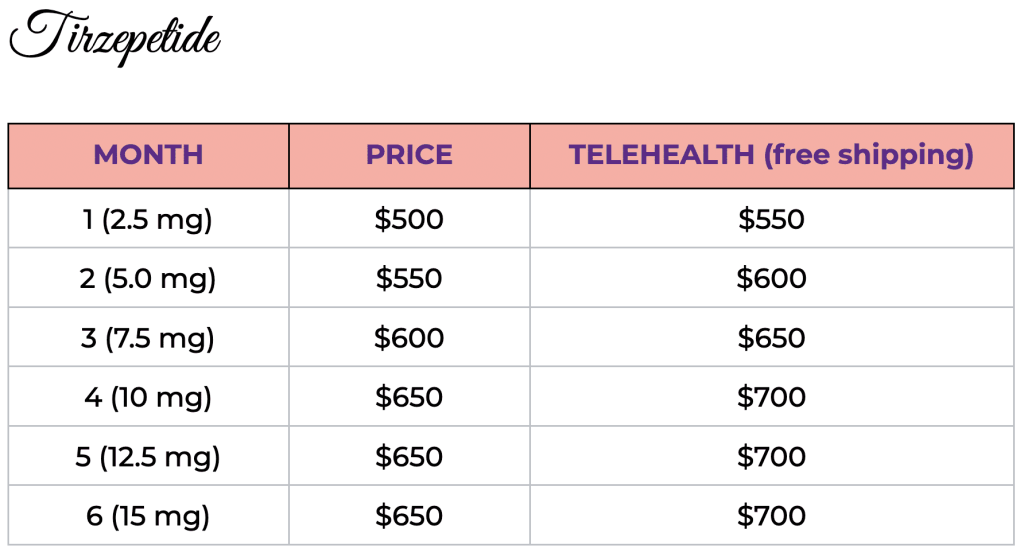Viewport: 1024px width, 553px height.
Task: Click the $650 price for month 4
Action: [409, 397]
